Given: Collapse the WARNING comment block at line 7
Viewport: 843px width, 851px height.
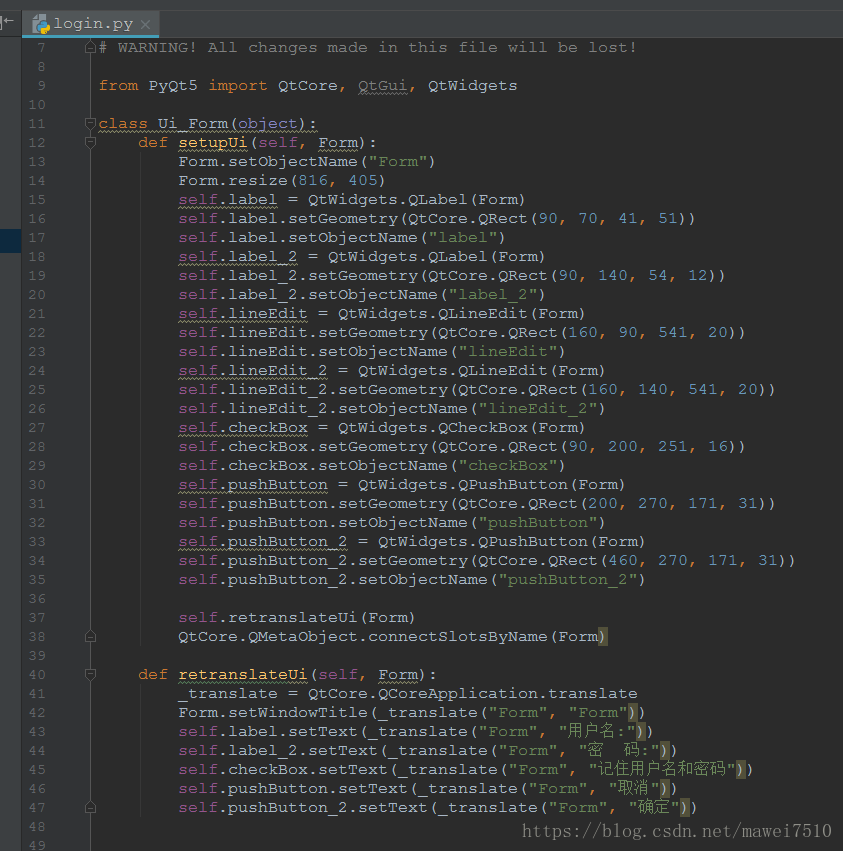Looking at the screenshot, I should (x=90, y=48).
